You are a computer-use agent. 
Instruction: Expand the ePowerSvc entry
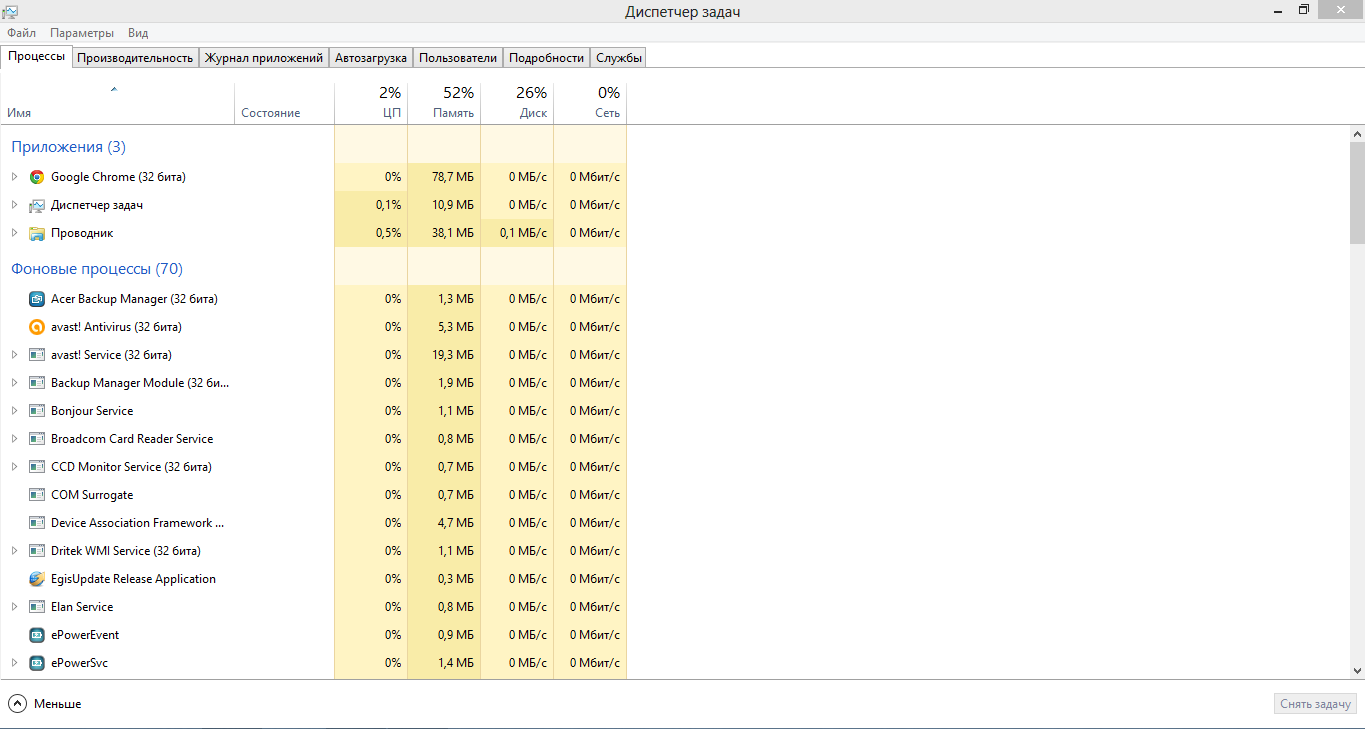coord(14,663)
